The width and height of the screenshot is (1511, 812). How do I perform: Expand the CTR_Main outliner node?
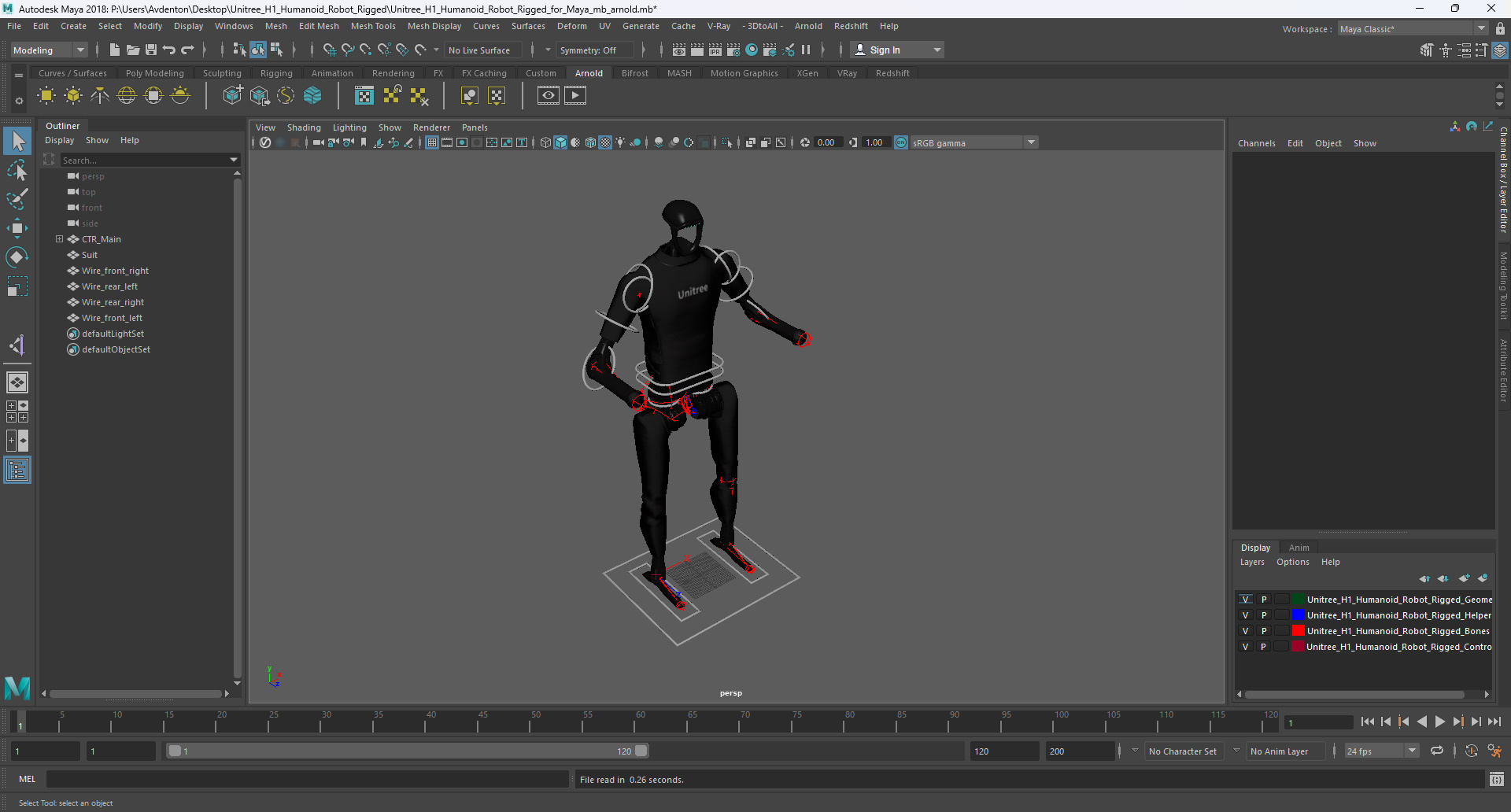[x=59, y=239]
